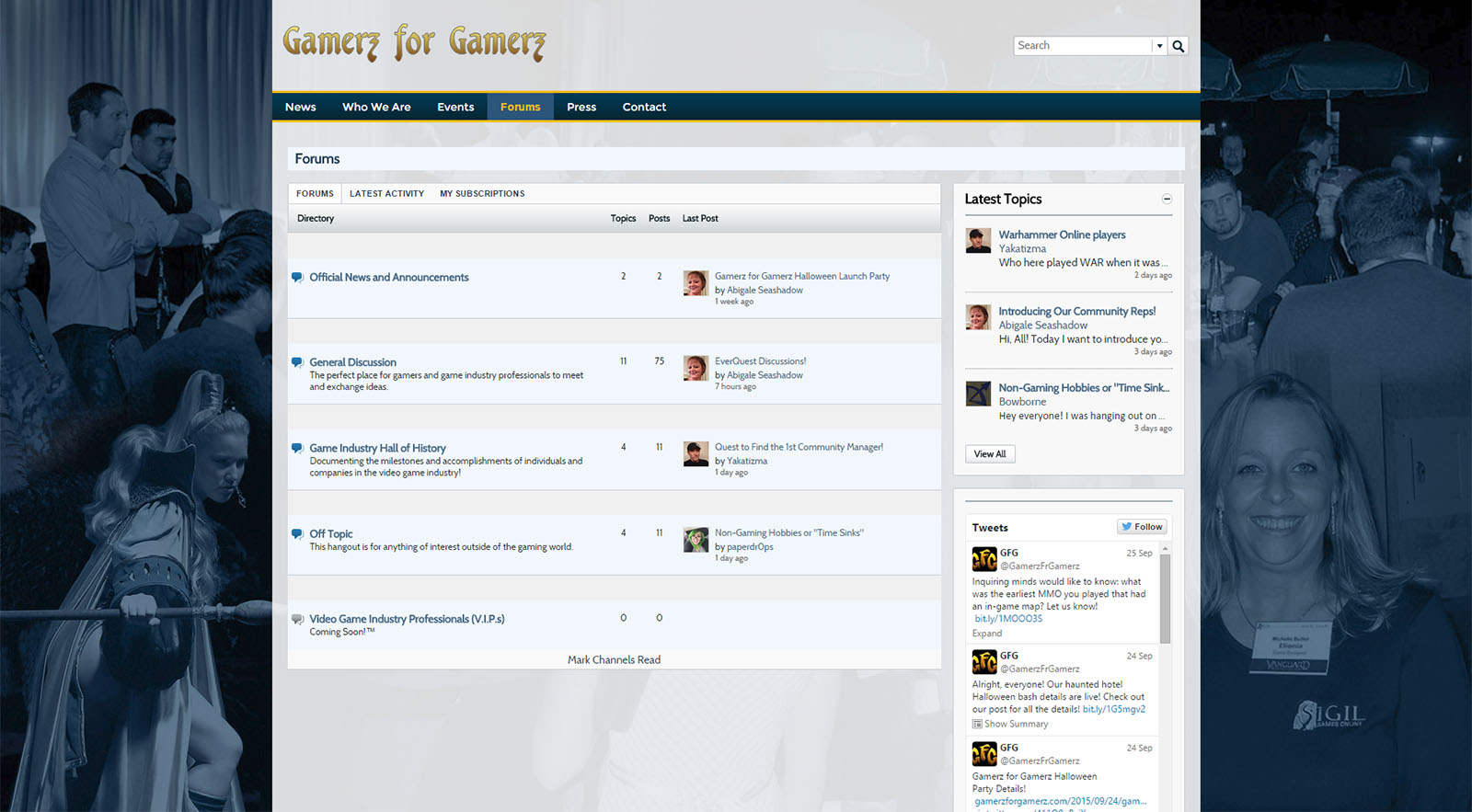Open the Off Topic forum
The image size is (1472, 812).
[x=331, y=533]
